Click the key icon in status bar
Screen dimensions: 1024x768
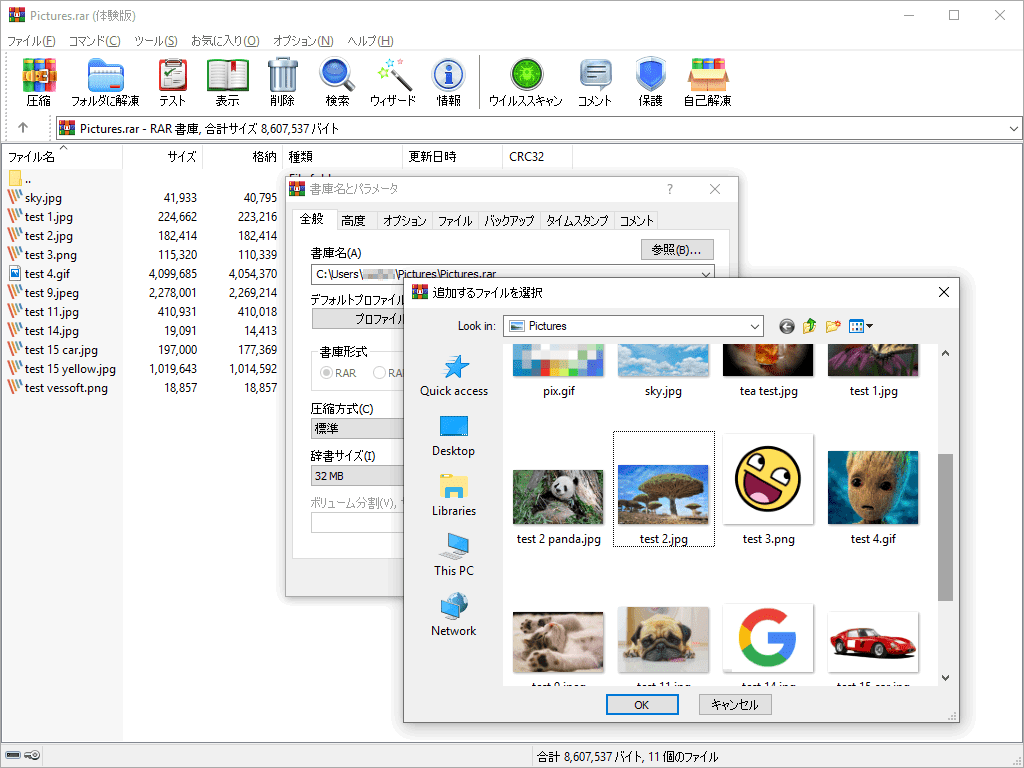tap(32, 756)
